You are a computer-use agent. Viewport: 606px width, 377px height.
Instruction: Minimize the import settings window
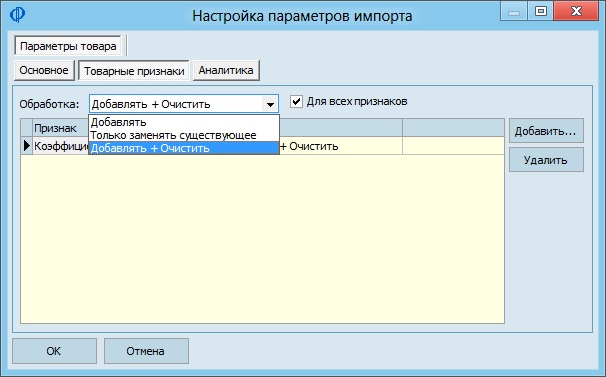514,11
